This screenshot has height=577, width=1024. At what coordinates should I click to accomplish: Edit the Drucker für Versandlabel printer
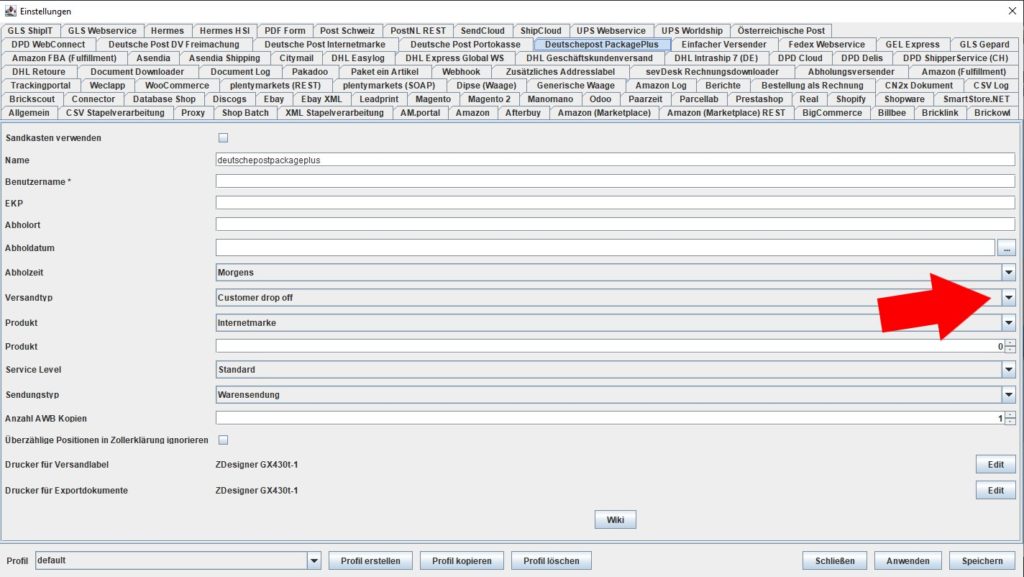point(995,465)
